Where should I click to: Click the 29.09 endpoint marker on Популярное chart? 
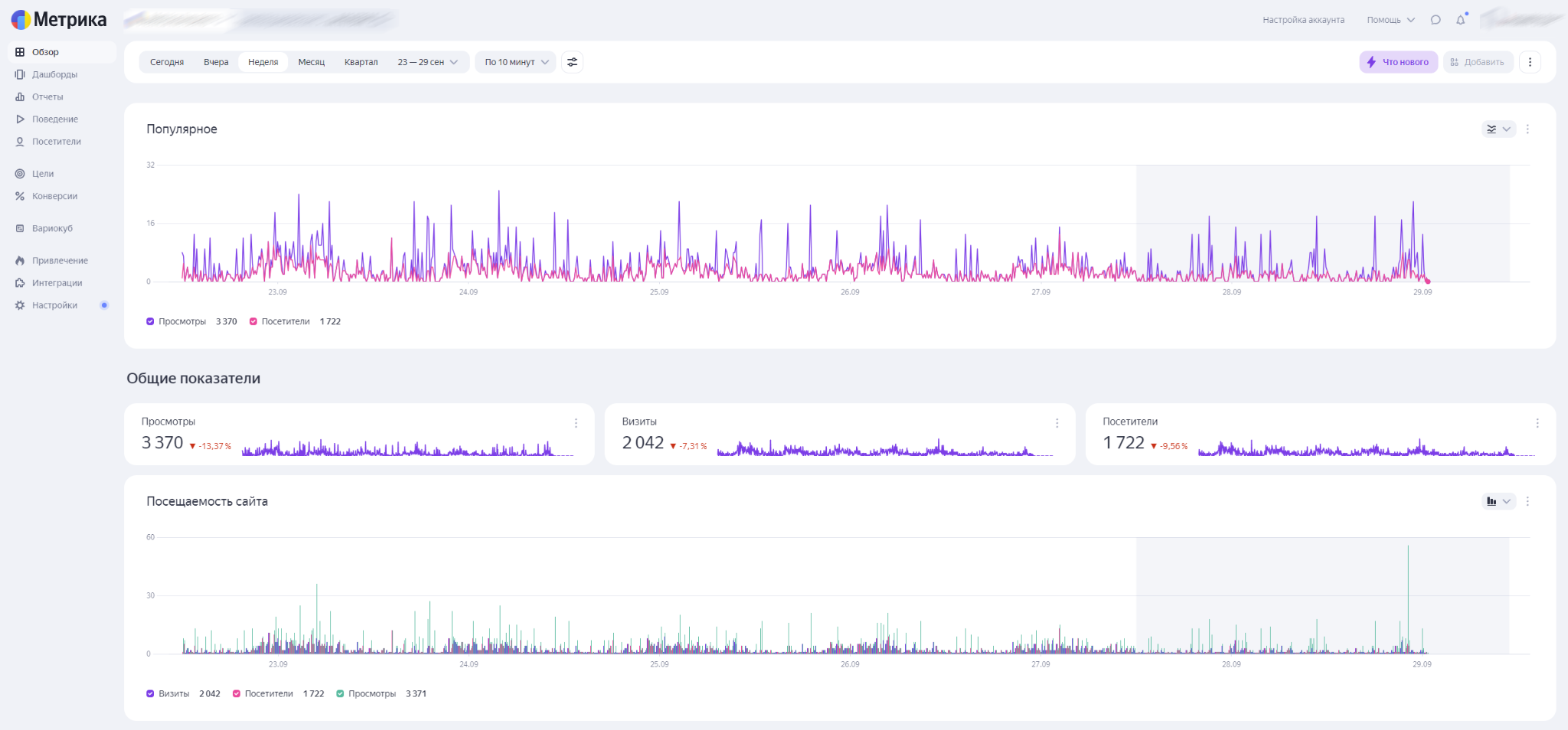coord(1428,282)
